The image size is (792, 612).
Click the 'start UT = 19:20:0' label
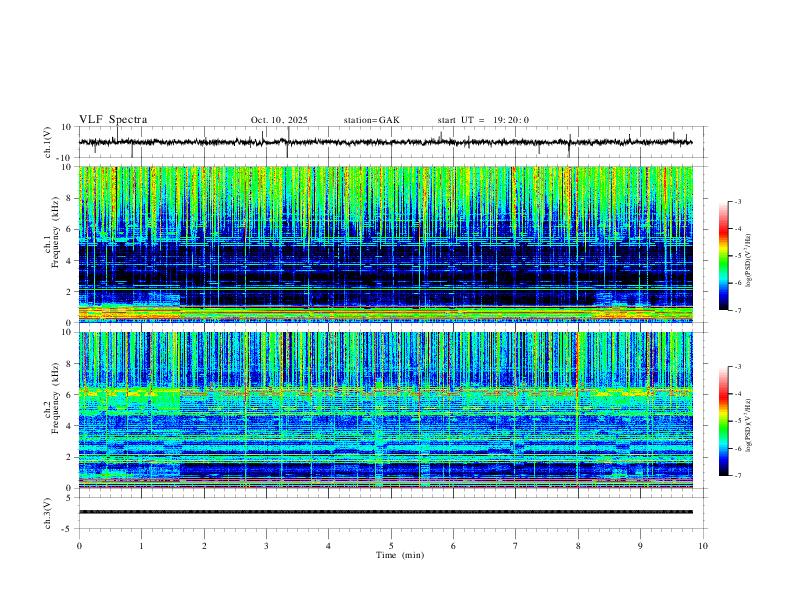pos(483,120)
